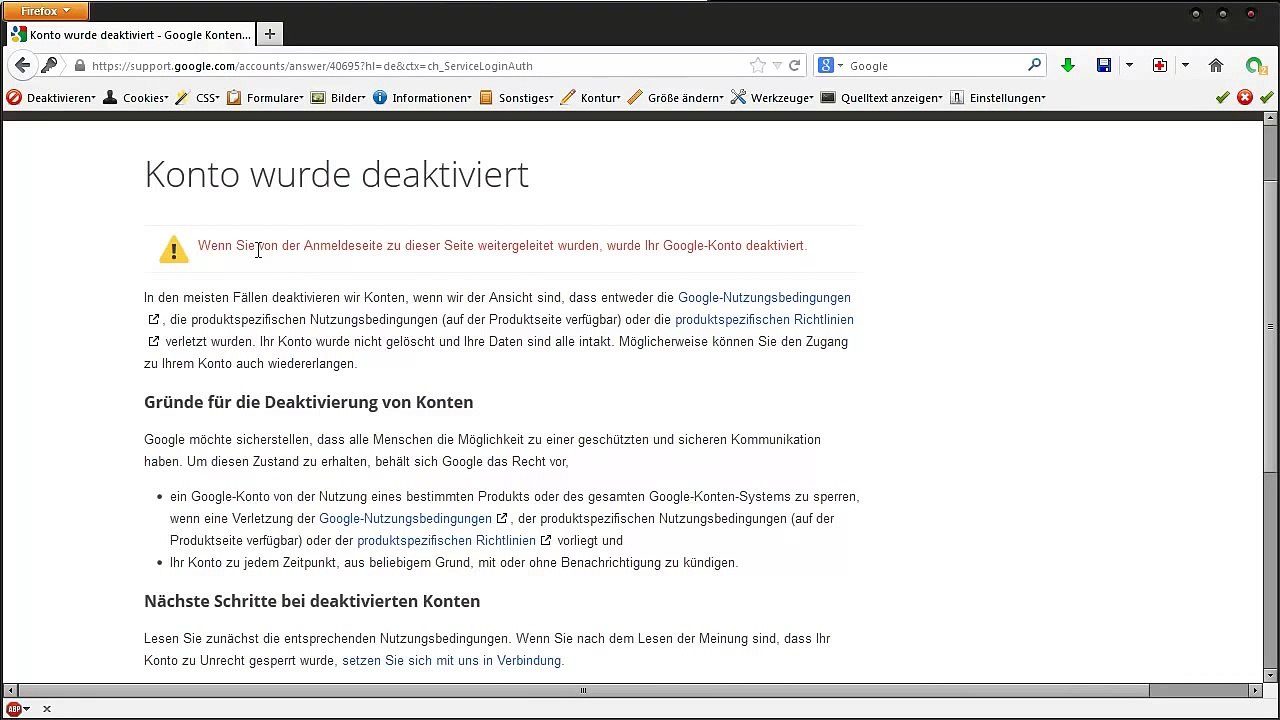Open the Bilder dropdown menu
Screen dimensions: 1280x720
[x=338, y=98]
